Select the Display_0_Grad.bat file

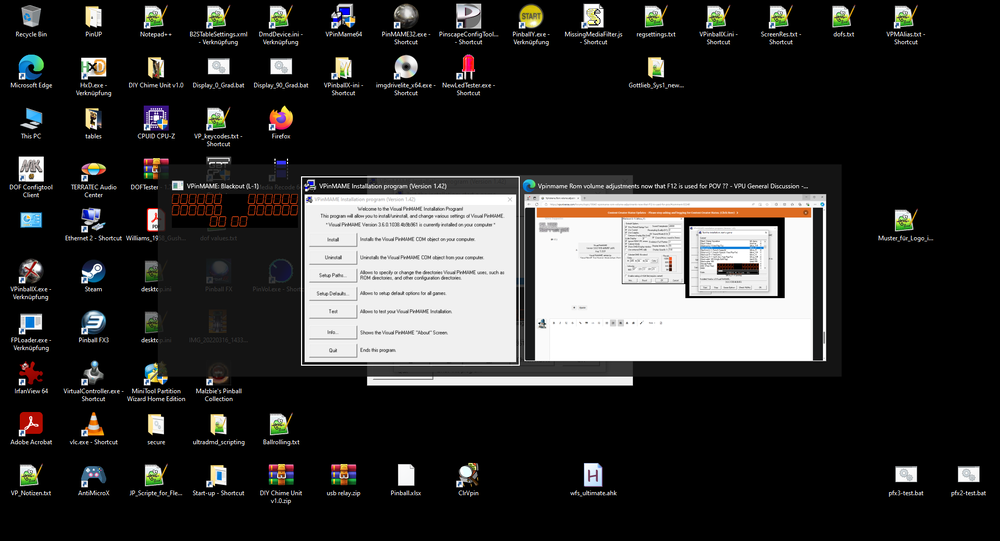pos(218,68)
